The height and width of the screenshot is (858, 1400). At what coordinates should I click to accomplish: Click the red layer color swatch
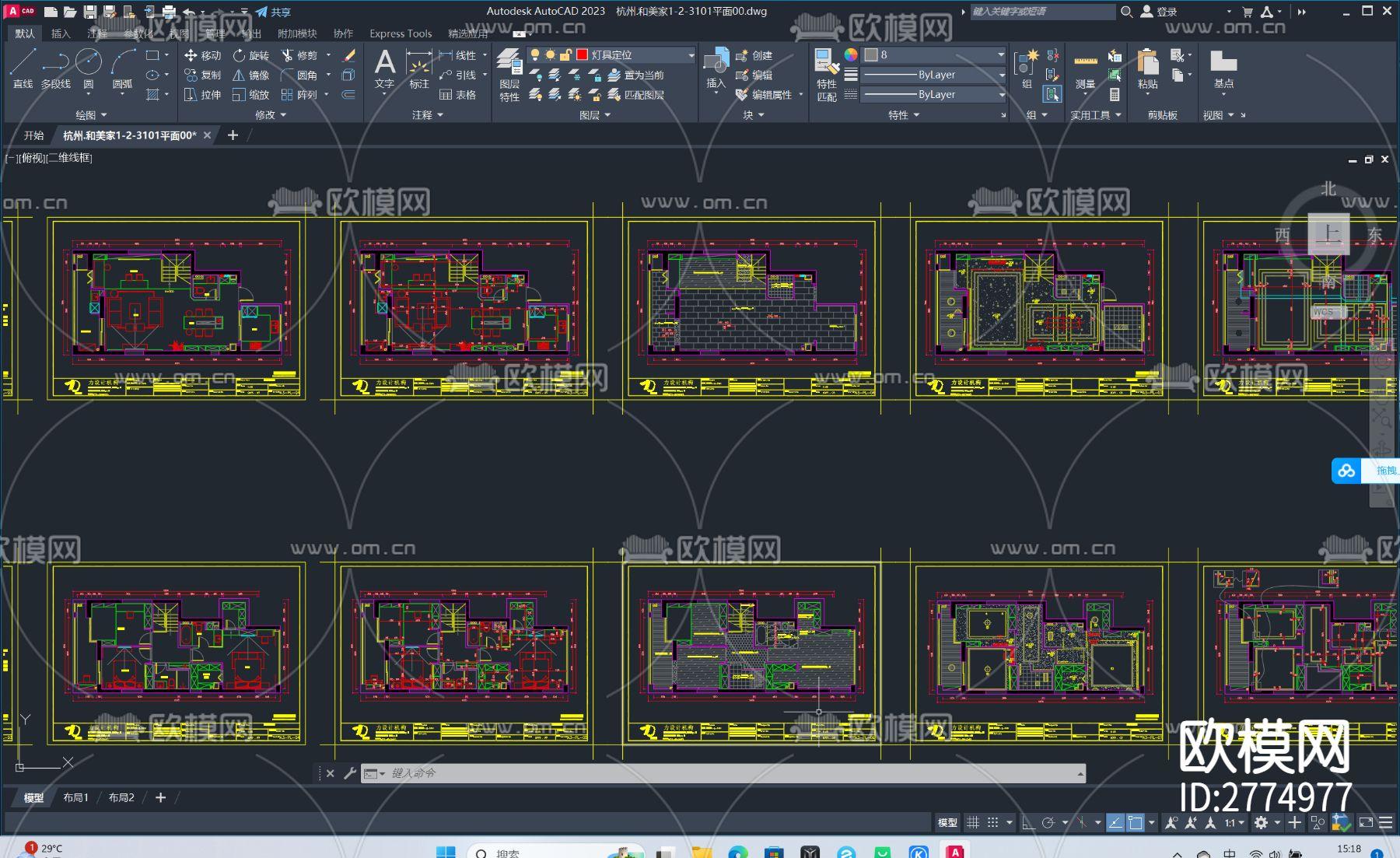click(x=582, y=54)
